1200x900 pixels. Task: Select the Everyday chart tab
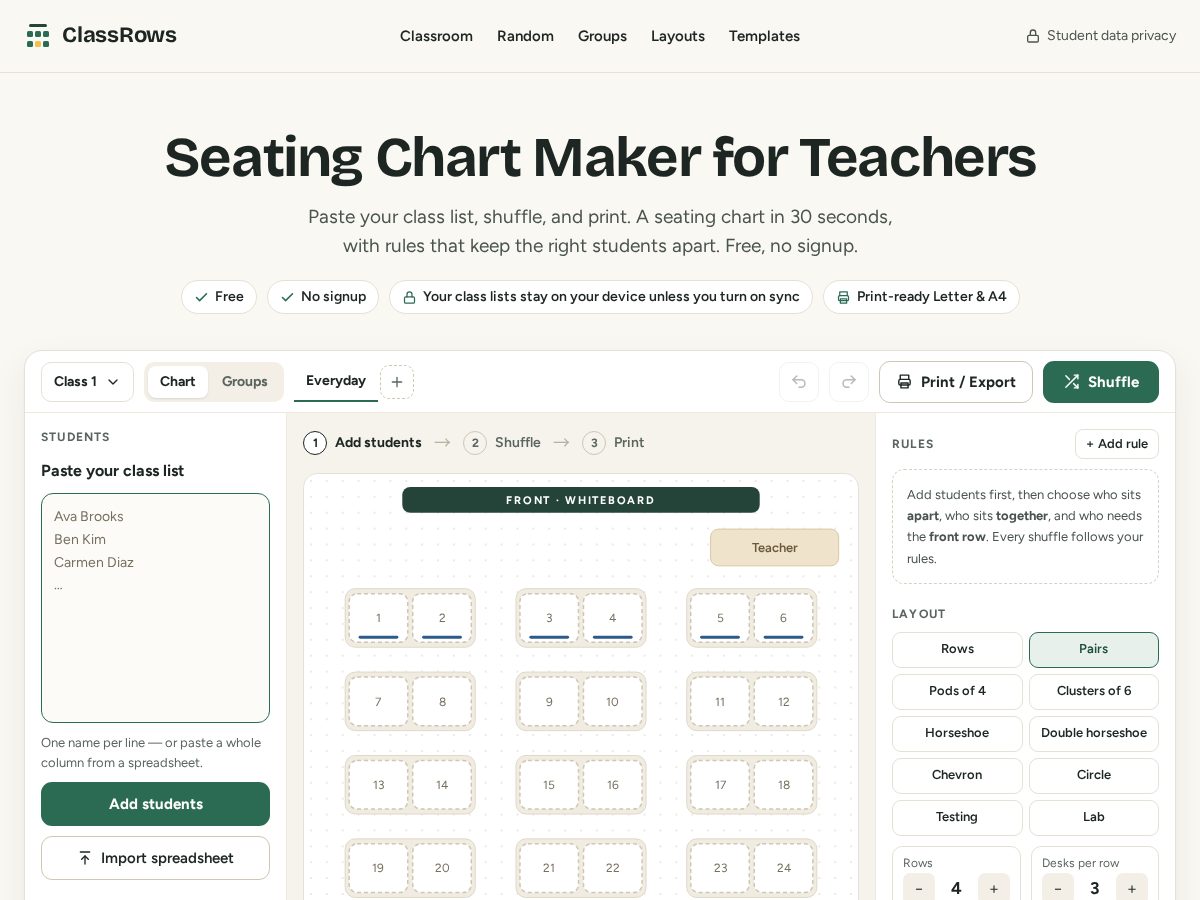pyautogui.click(x=336, y=381)
